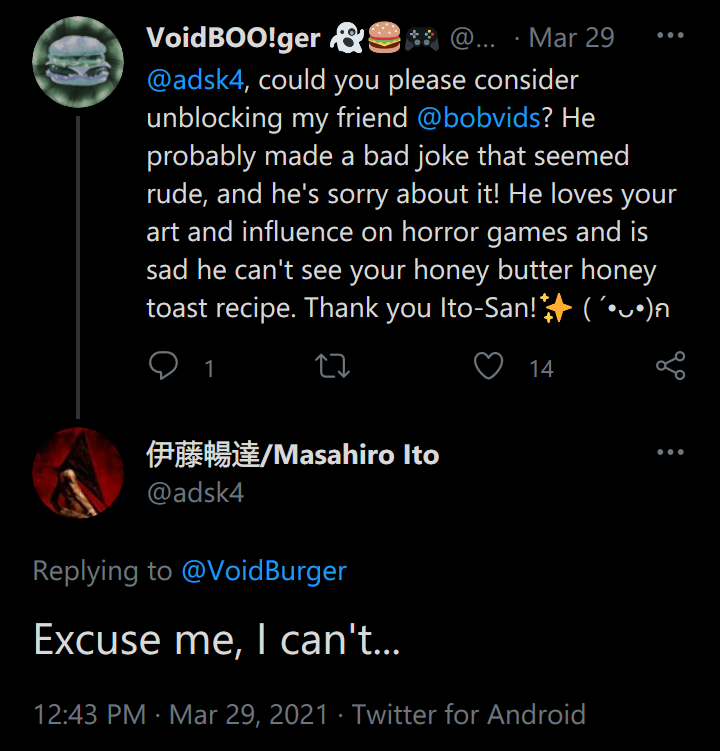Open Masahiro Ito pyramid head avatar
The image size is (720, 751).
tap(78, 473)
